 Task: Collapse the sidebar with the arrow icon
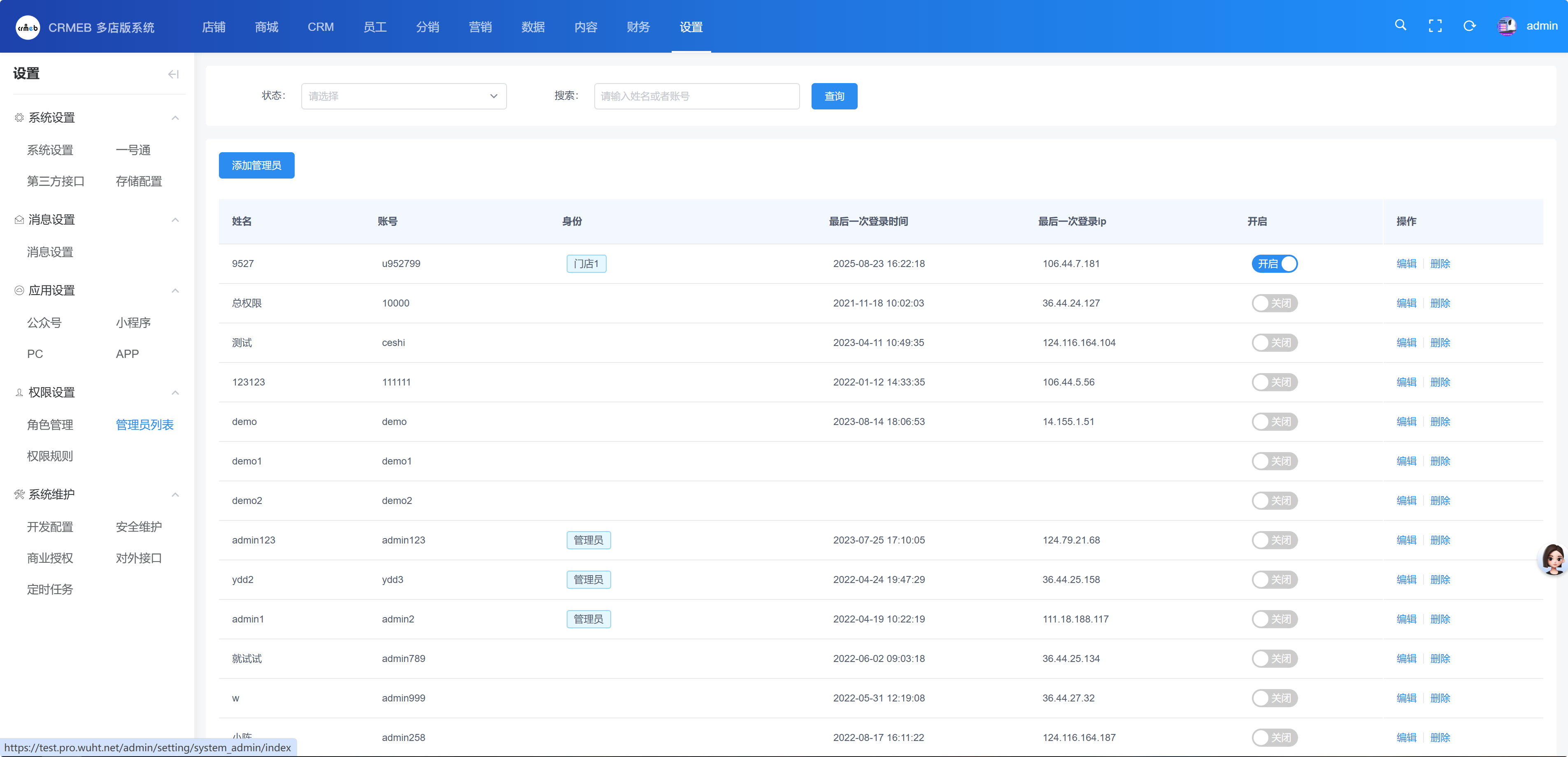(174, 74)
